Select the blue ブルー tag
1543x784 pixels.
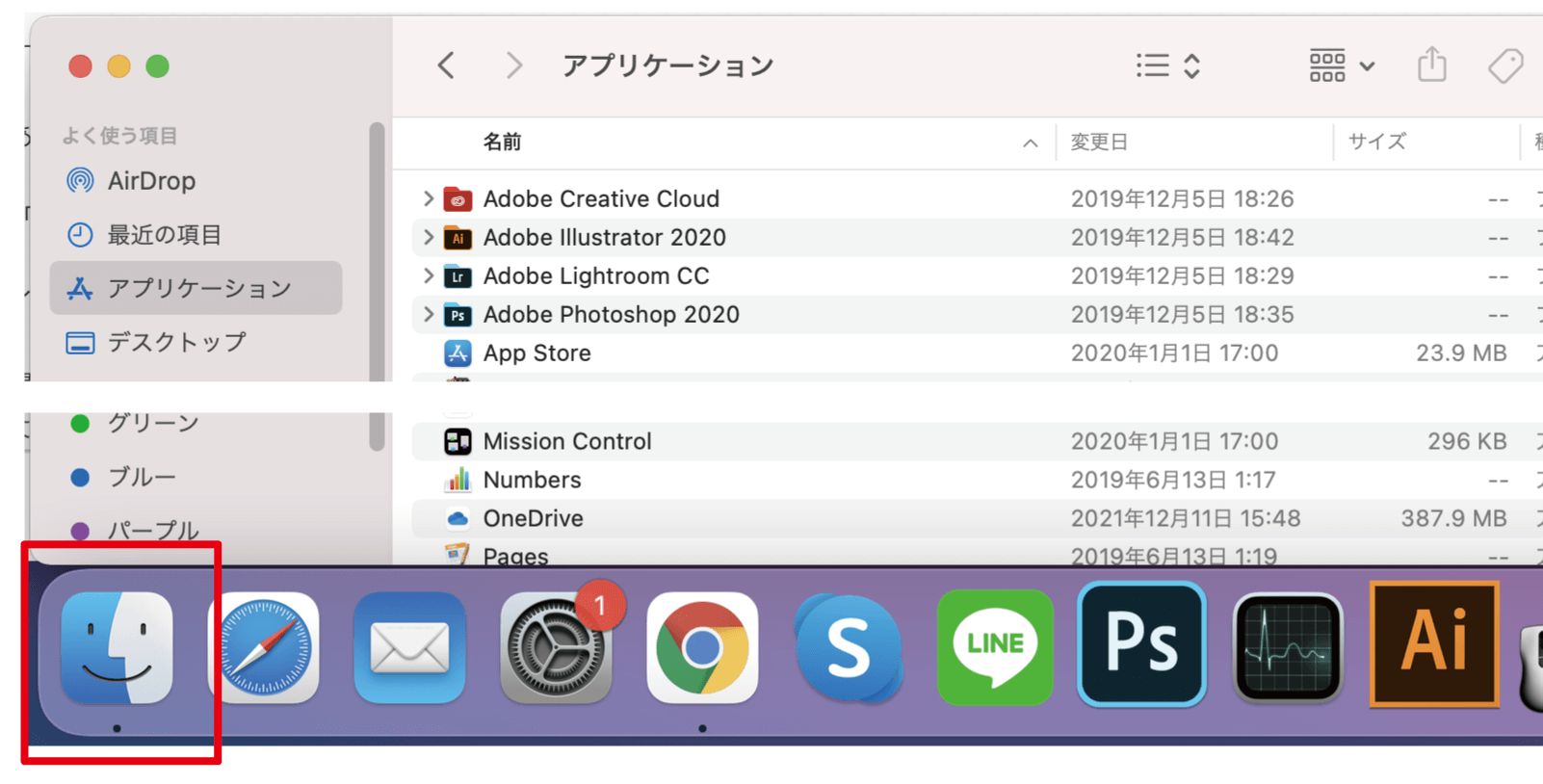(142, 477)
